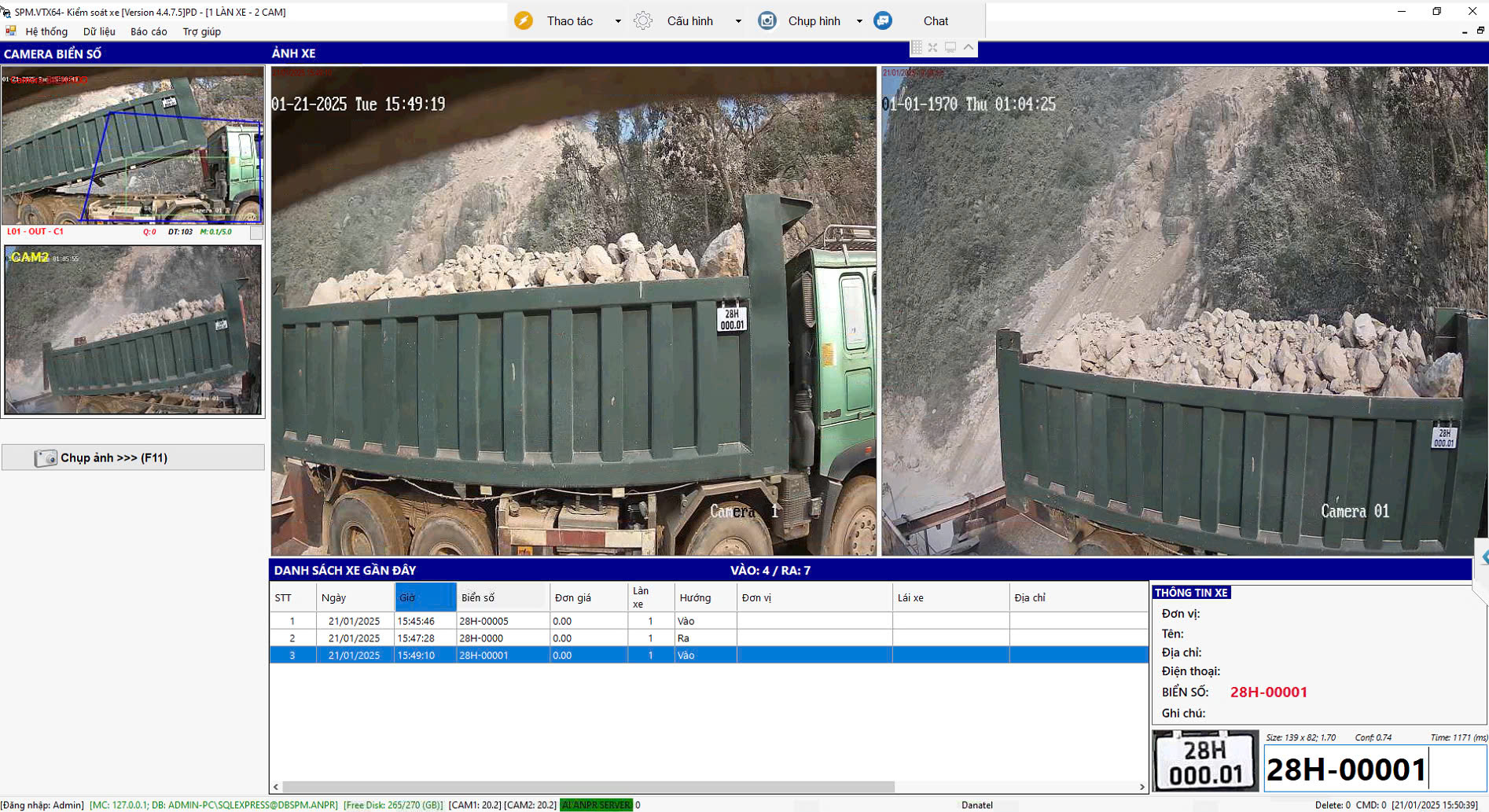Click the L01 - OUT - C1 camera label
The height and width of the screenshot is (812, 1489).
pyautogui.click(x=35, y=232)
